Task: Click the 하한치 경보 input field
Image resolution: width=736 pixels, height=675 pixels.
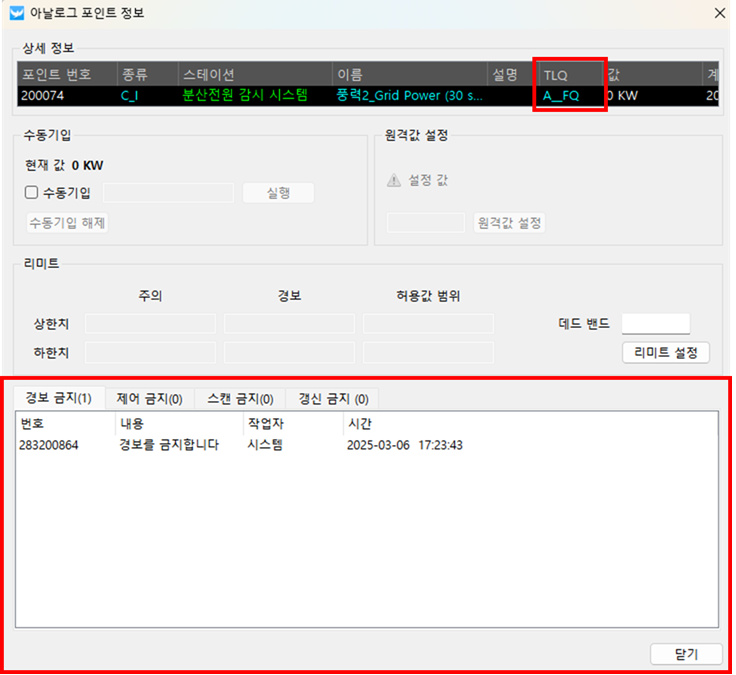Action: (289, 352)
